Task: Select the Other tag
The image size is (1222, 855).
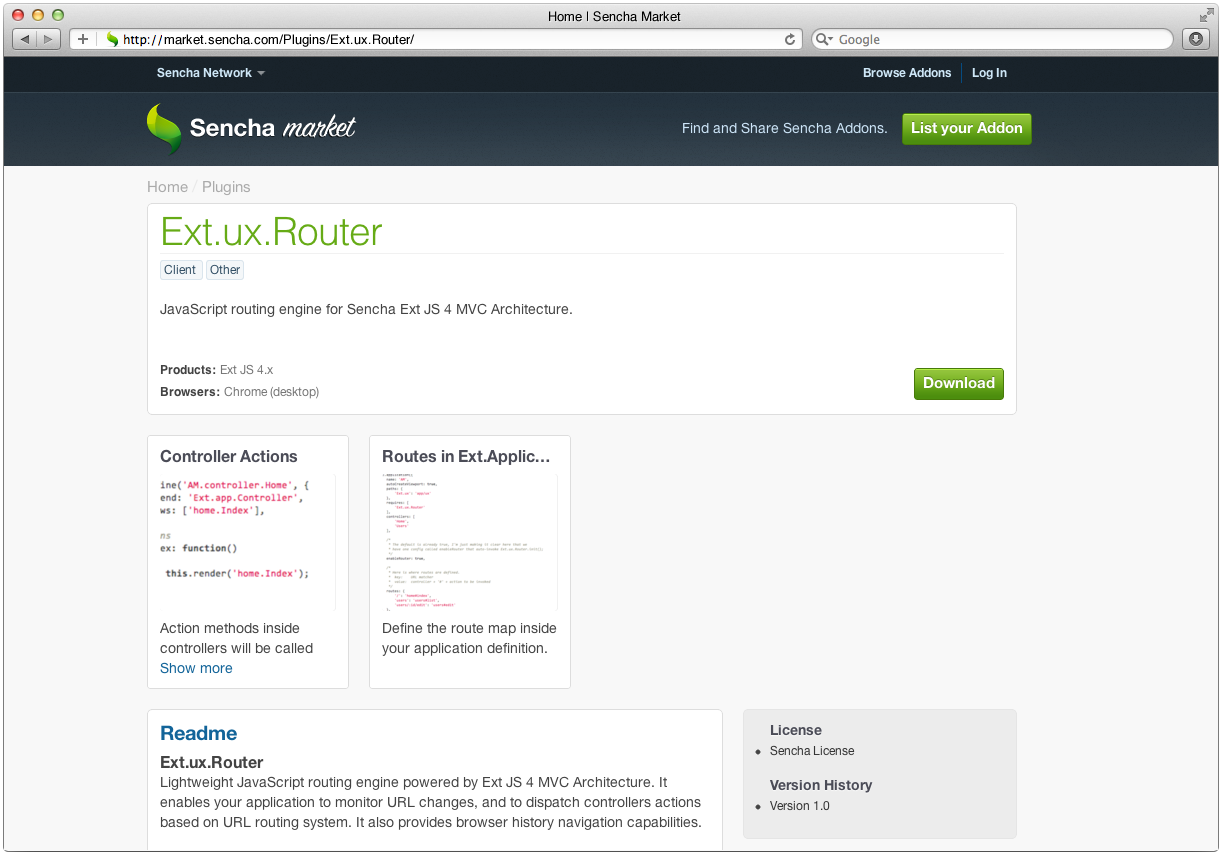Action: click(225, 270)
